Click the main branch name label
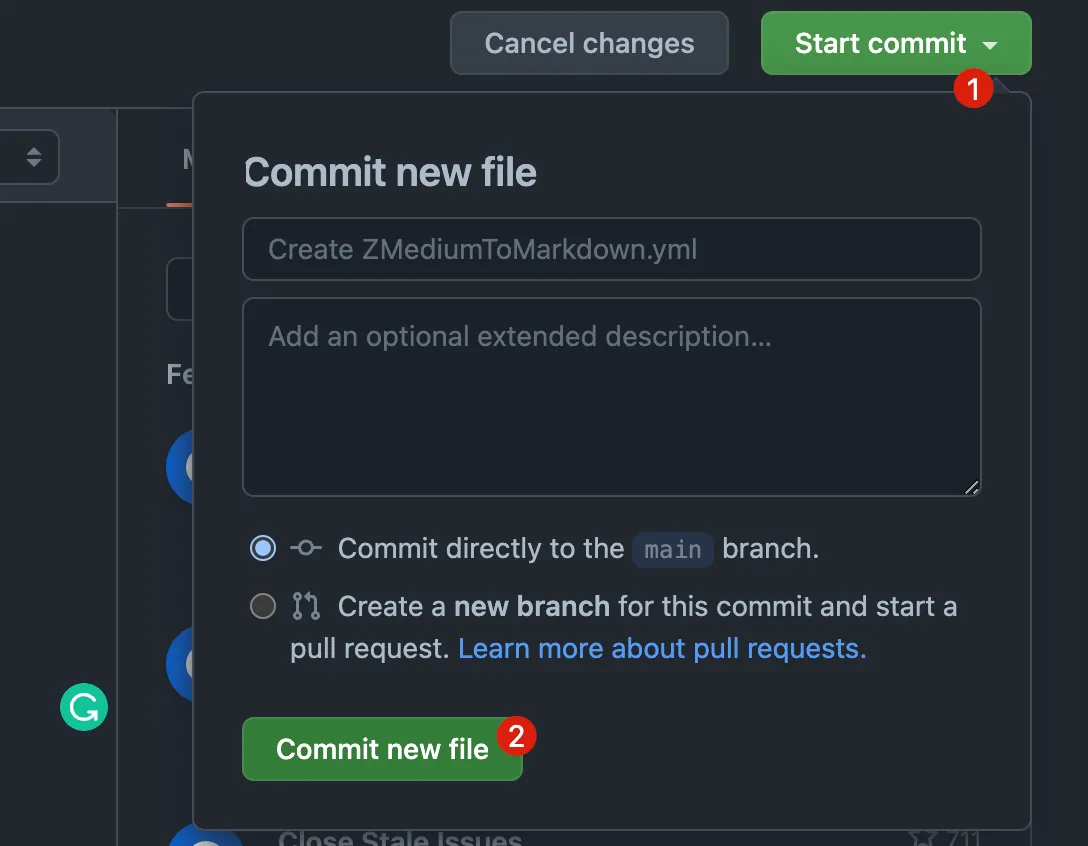The height and width of the screenshot is (846, 1088). 673,549
